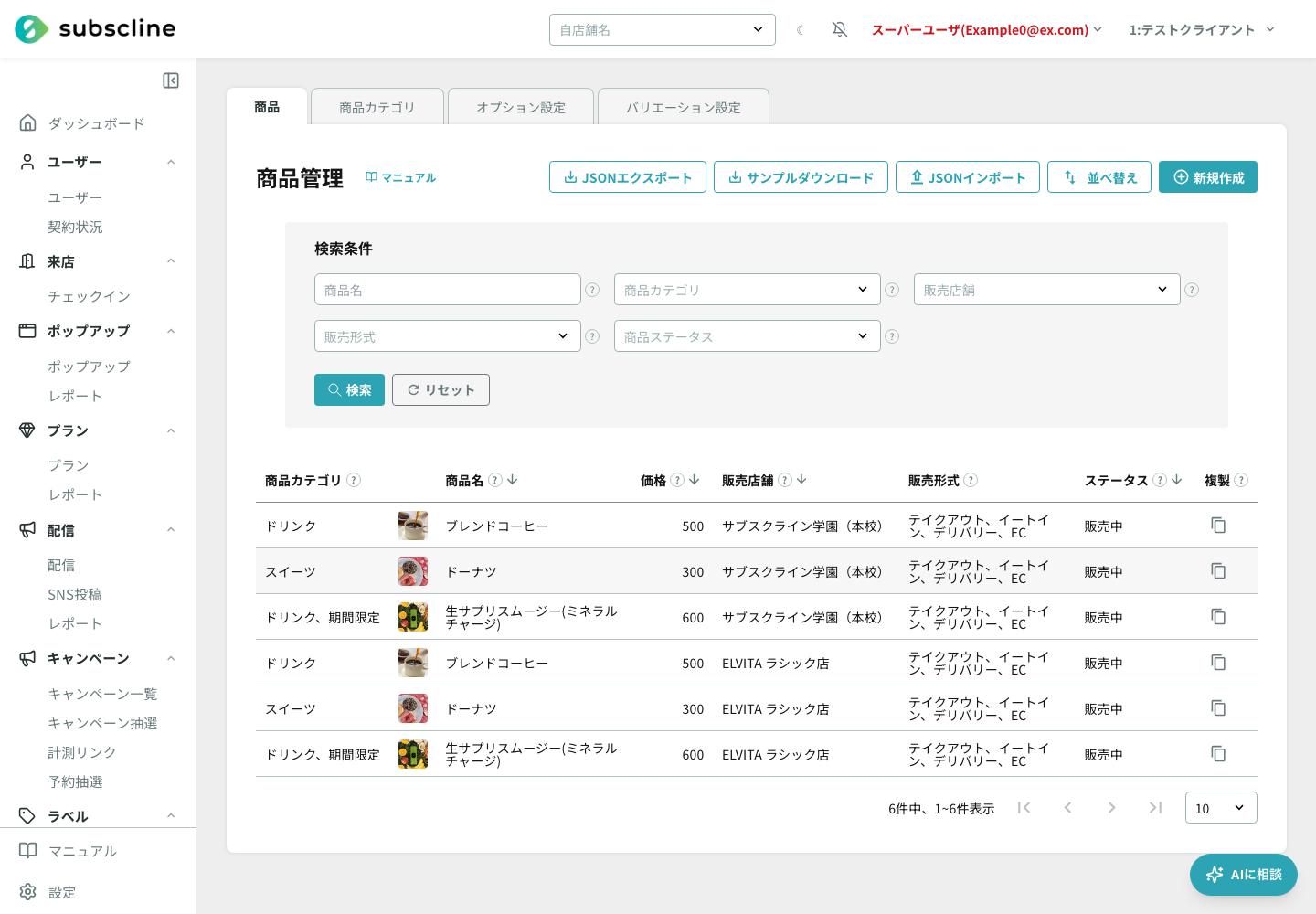Open 契約状況 in the sidebar
This screenshot has width=1316, height=914.
click(x=76, y=227)
